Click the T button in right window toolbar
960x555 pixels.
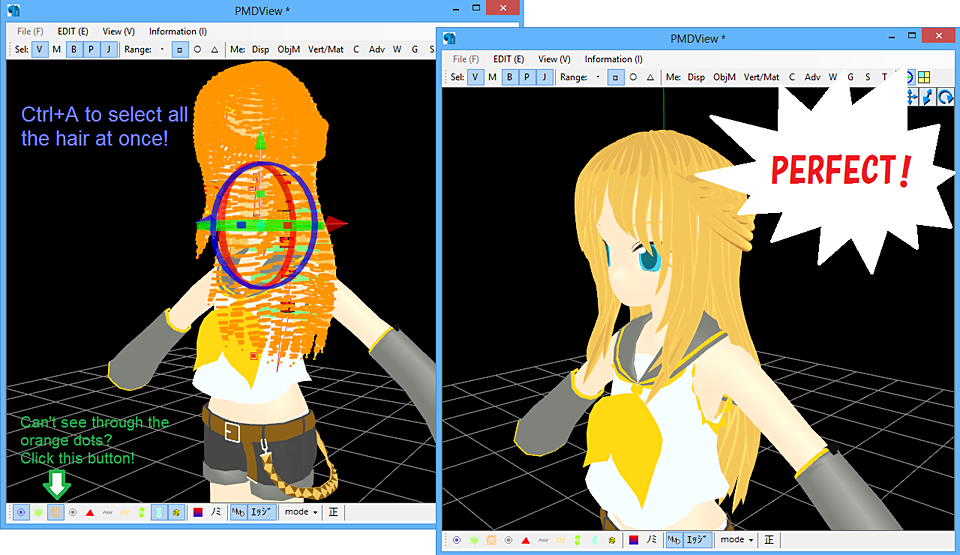[884, 77]
